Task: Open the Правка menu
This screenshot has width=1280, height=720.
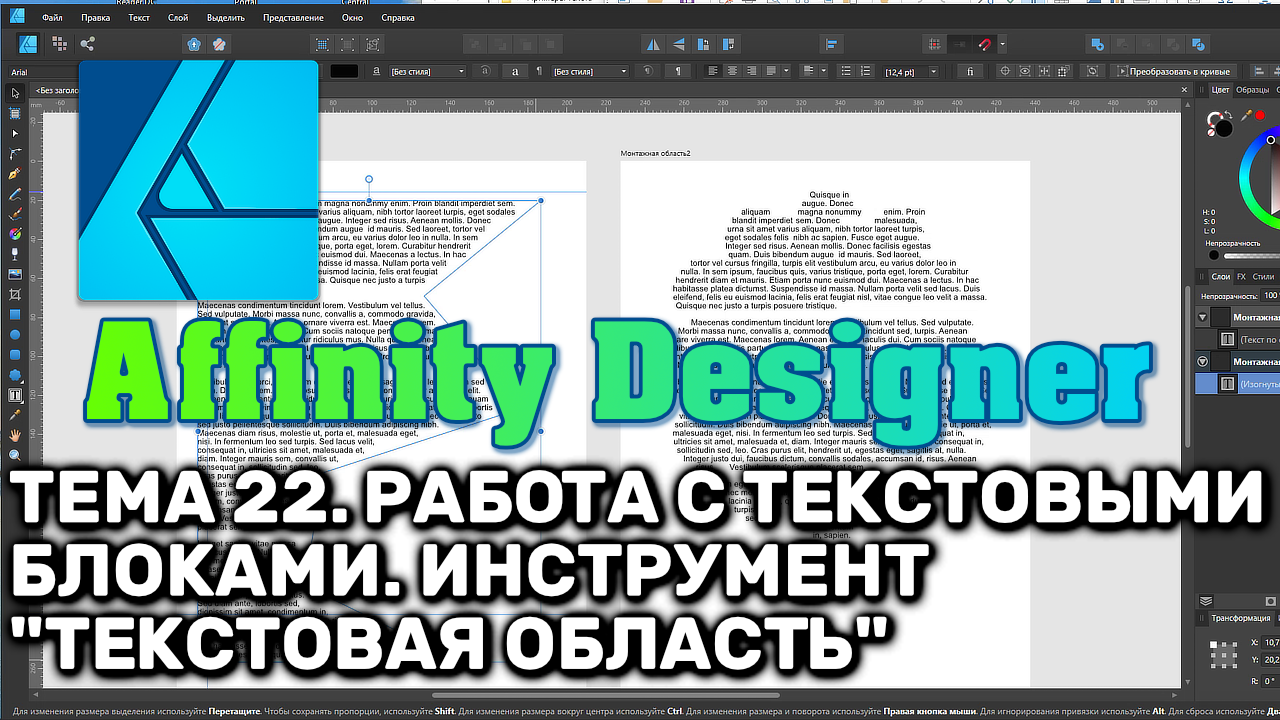Action: [95, 18]
